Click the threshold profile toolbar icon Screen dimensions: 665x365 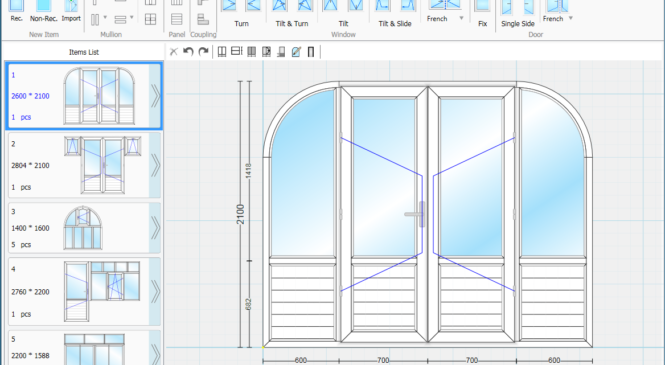coord(281,52)
